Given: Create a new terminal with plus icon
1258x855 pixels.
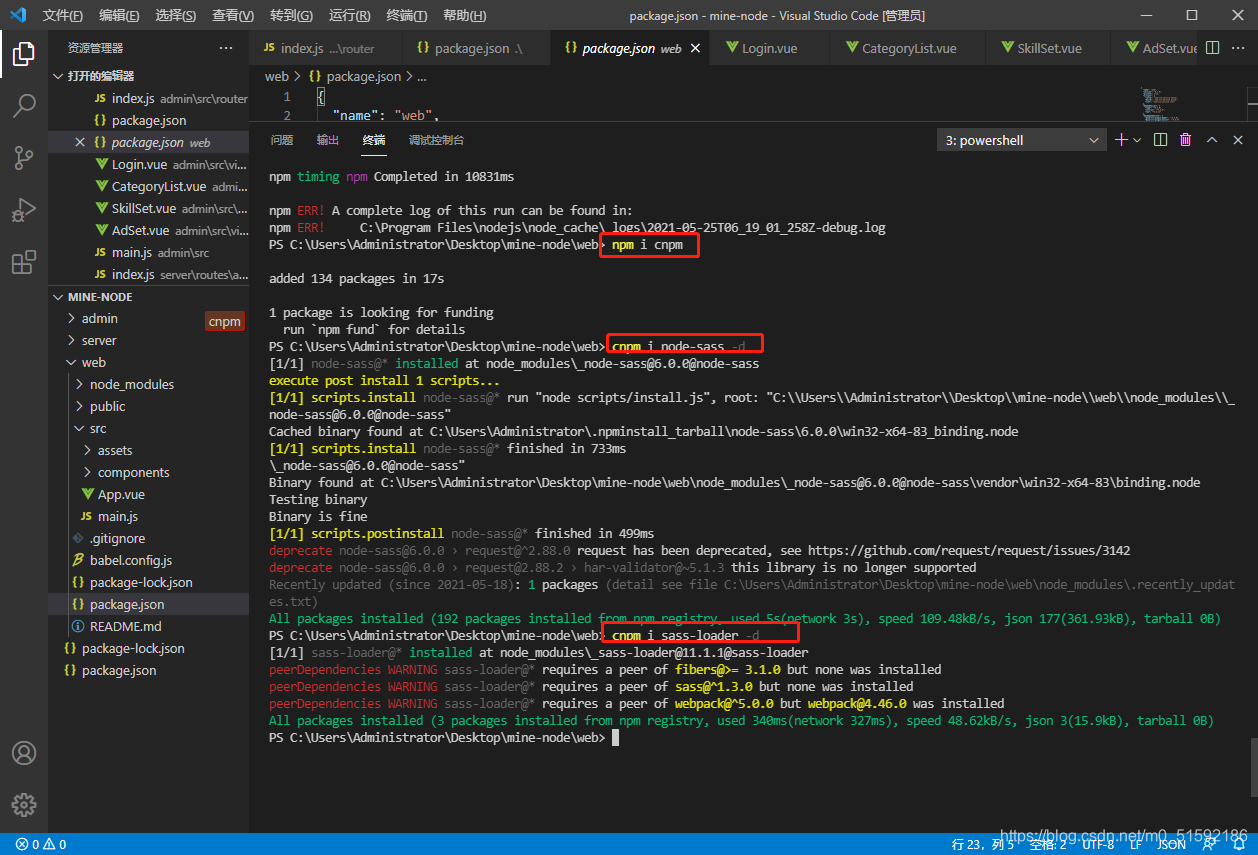Looking at the screenshot, I should click(1122, 140).
